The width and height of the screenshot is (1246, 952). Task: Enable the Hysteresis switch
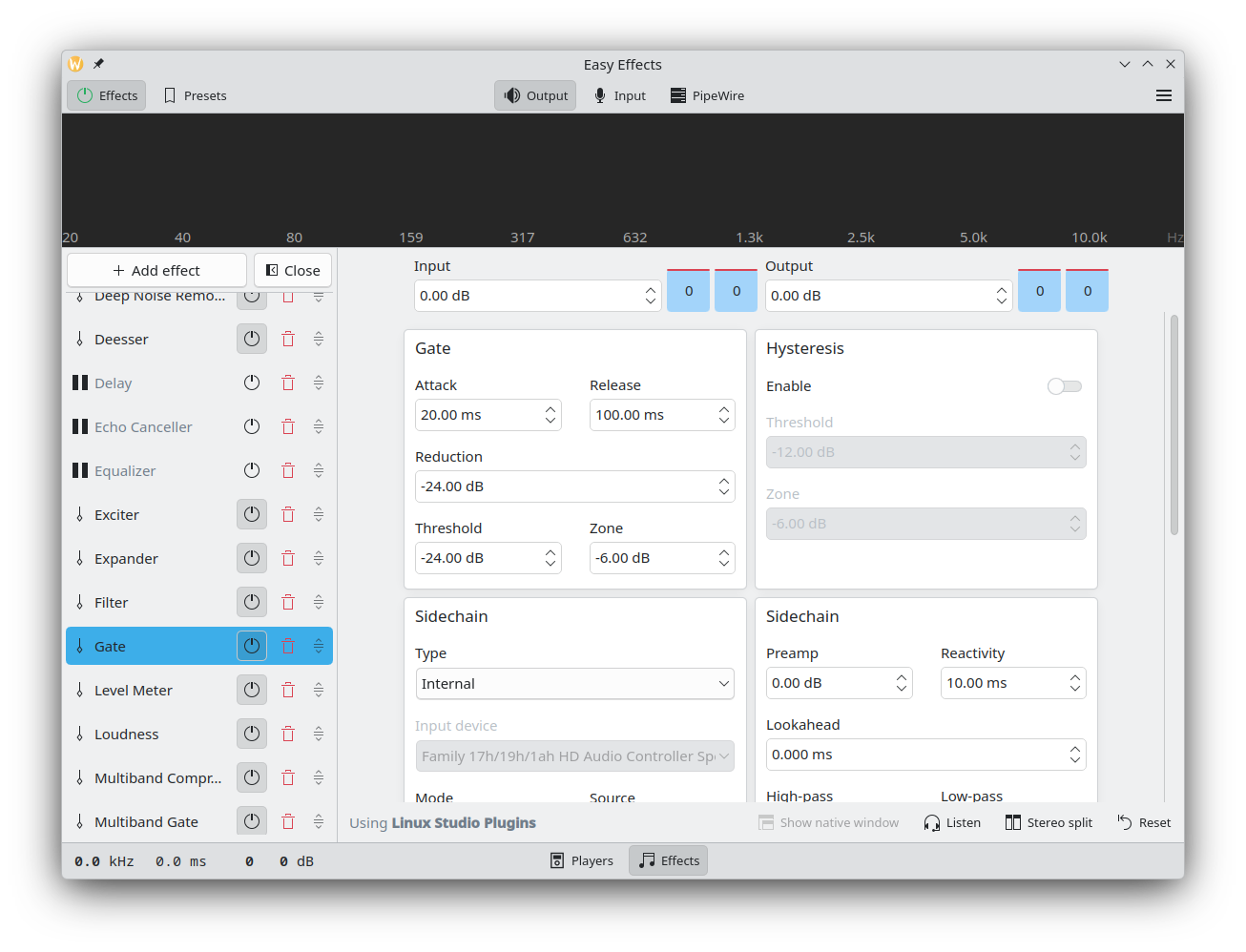(x=1064, y=386)
